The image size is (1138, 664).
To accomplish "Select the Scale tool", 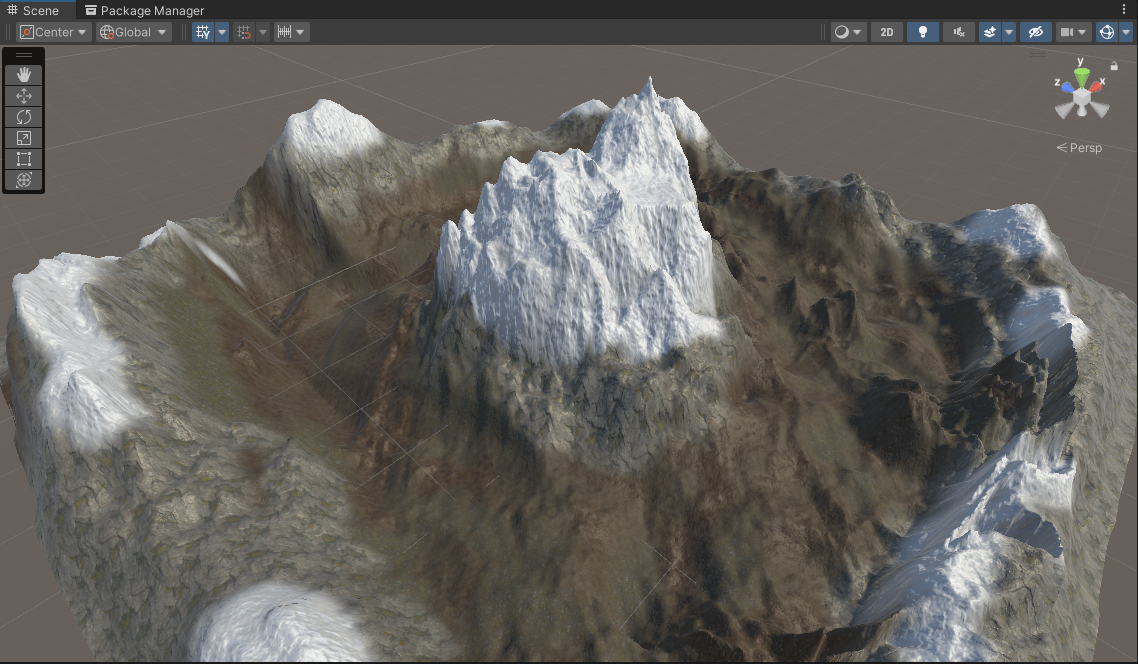I will 23,138.
